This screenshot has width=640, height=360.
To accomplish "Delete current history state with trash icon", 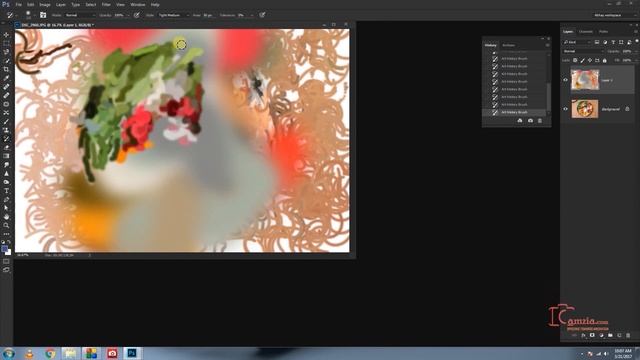I will pos(540,121).
